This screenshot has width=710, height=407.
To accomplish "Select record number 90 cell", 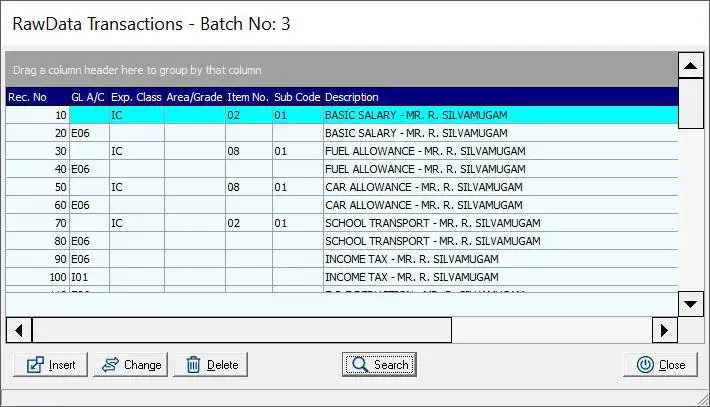I will (x=38, y=259).
